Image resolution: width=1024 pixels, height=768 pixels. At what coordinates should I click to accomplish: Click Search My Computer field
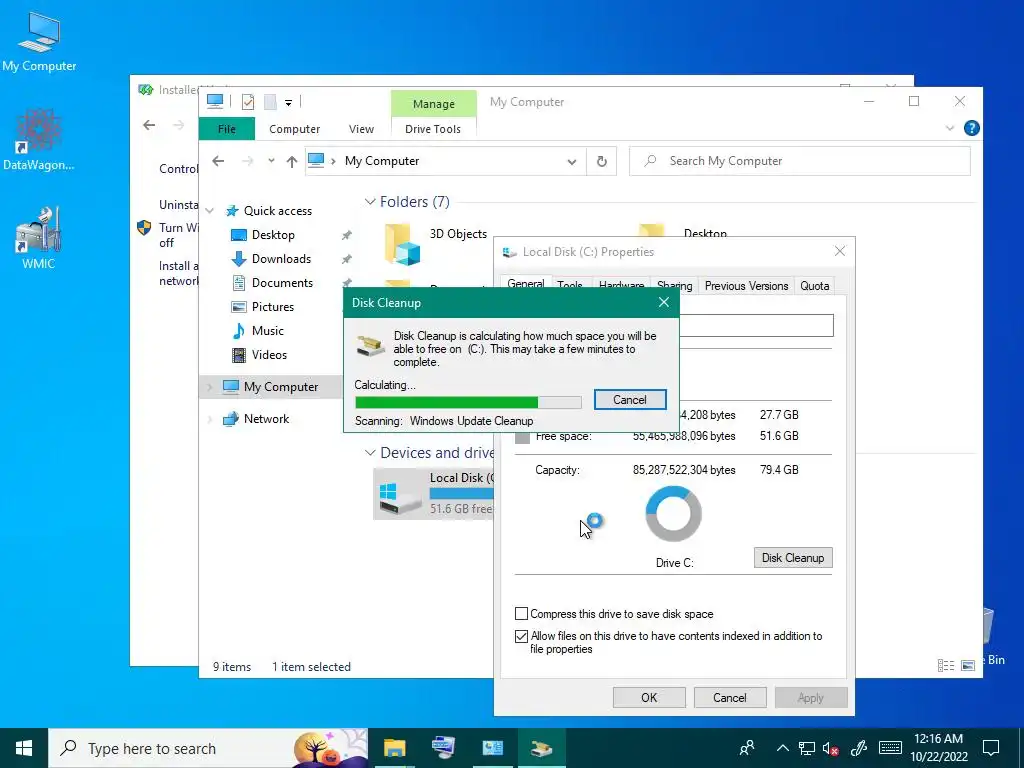coord(800,161)
